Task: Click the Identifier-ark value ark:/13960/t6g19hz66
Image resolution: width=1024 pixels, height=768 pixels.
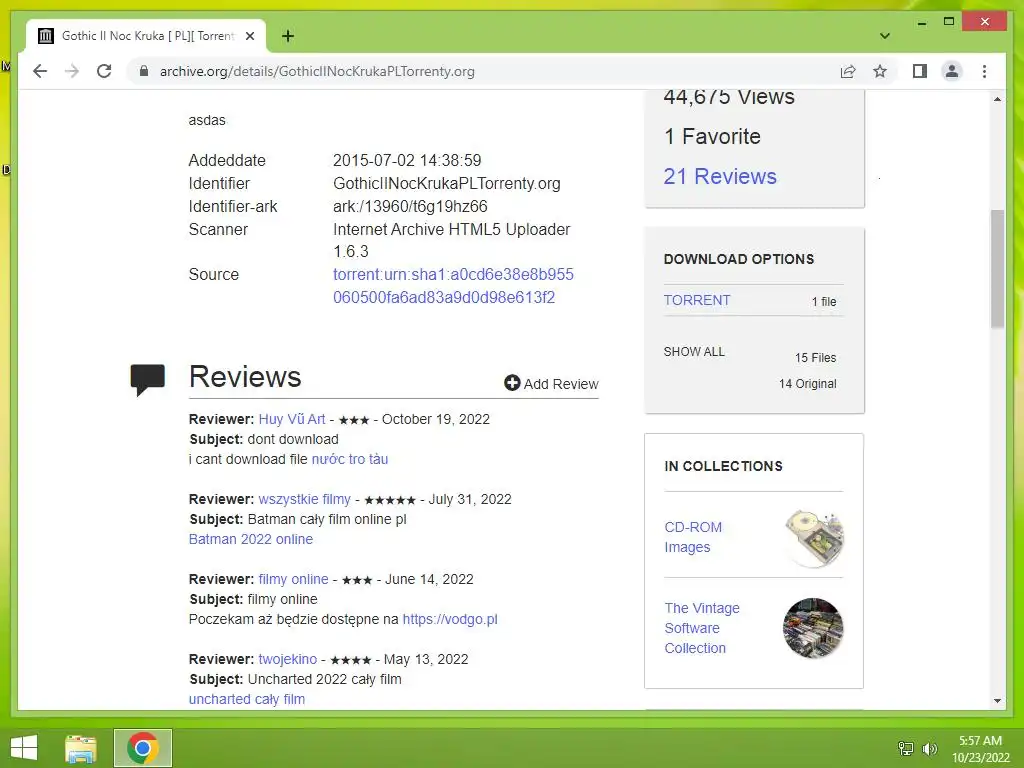Action: (410, 206)
